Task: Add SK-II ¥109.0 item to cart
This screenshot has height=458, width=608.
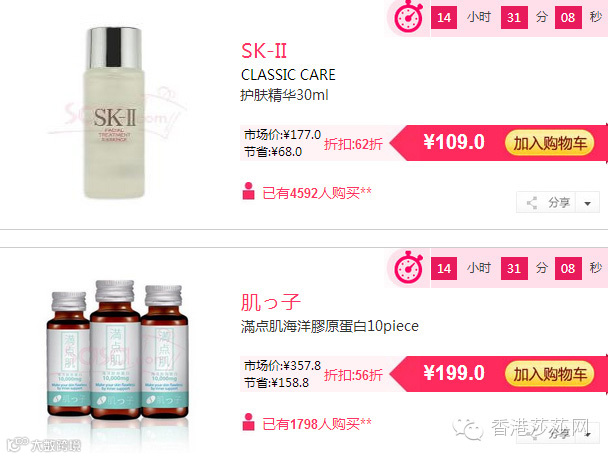Action: click(x=549, y=143)
